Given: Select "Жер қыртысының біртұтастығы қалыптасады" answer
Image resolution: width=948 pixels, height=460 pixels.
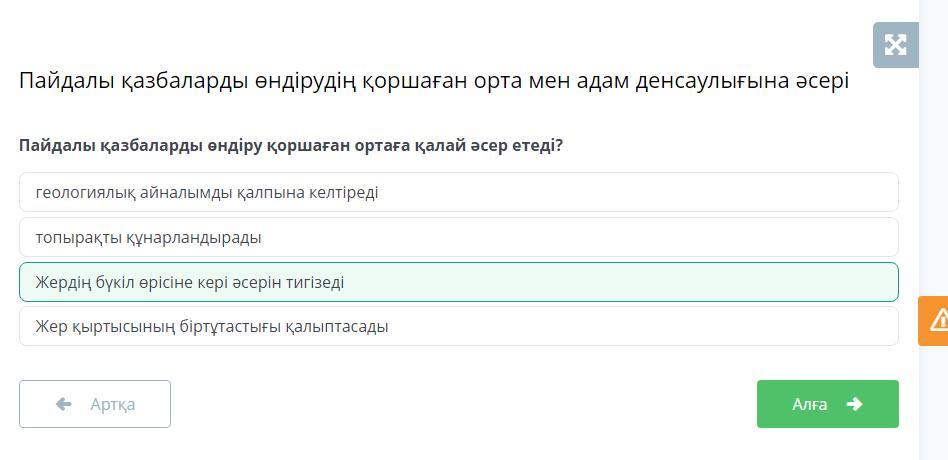Looking at the screenshot, I should (458, 326).
